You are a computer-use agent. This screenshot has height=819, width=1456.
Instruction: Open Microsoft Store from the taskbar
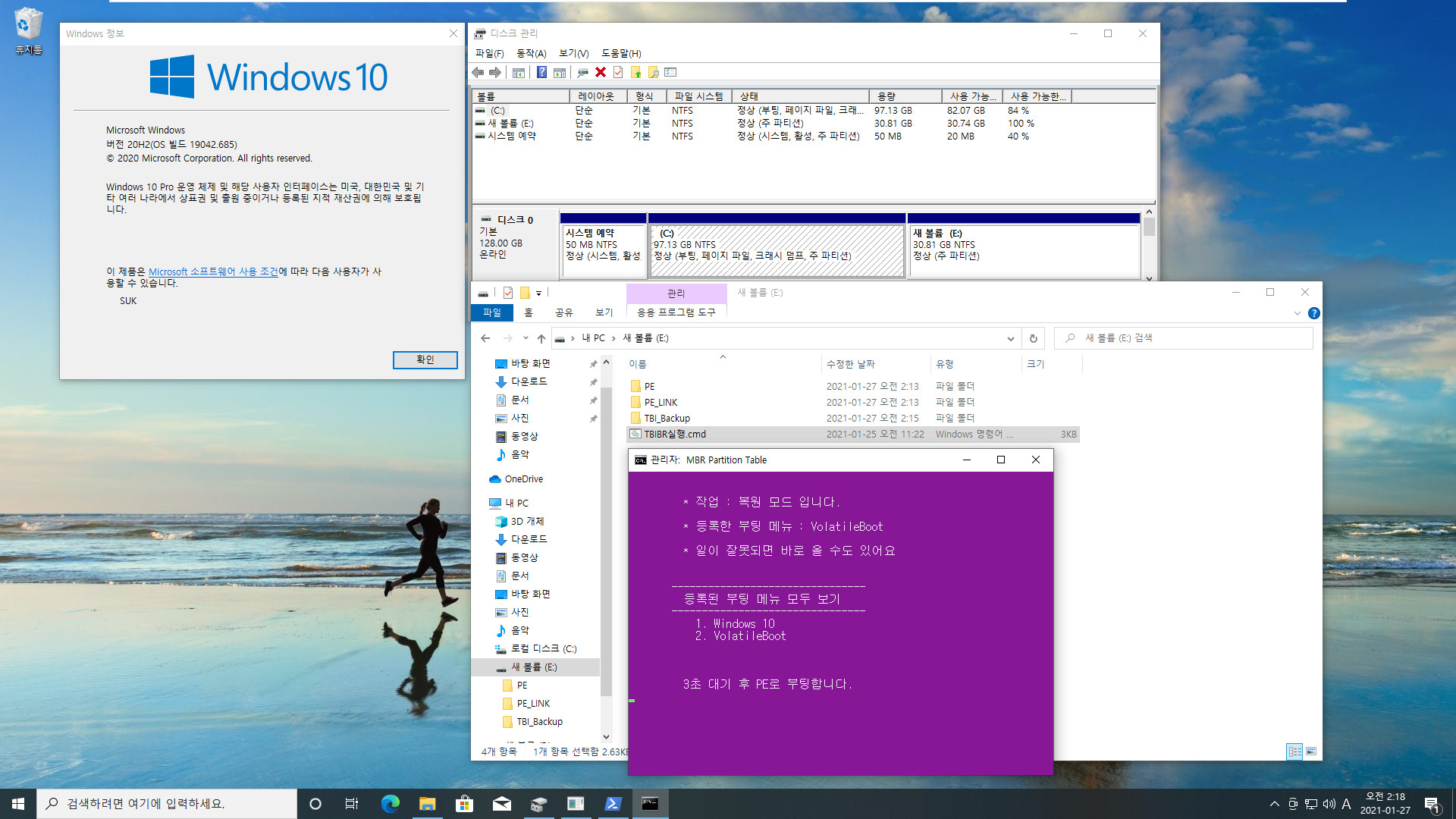[464, 804]
